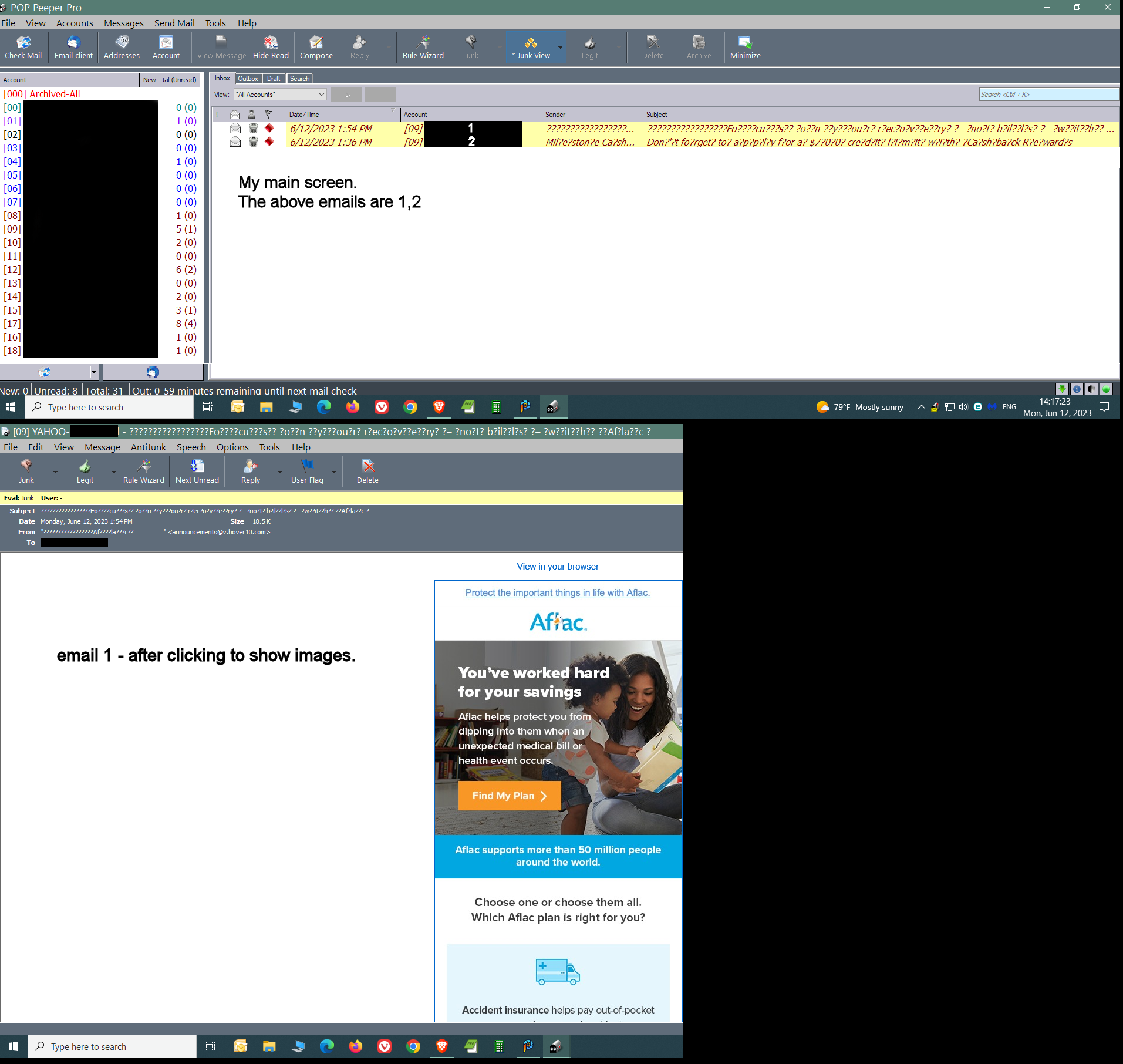Select account [09] in account list
Viewport: 1123px width, 1064px height.
[x=12, y=229]
